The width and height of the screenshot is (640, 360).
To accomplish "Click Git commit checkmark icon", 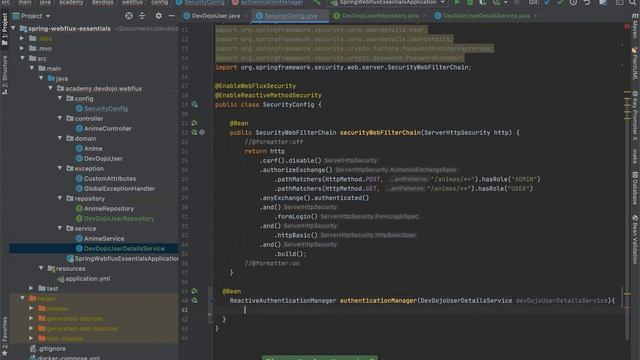I will [x=560, y=2].
